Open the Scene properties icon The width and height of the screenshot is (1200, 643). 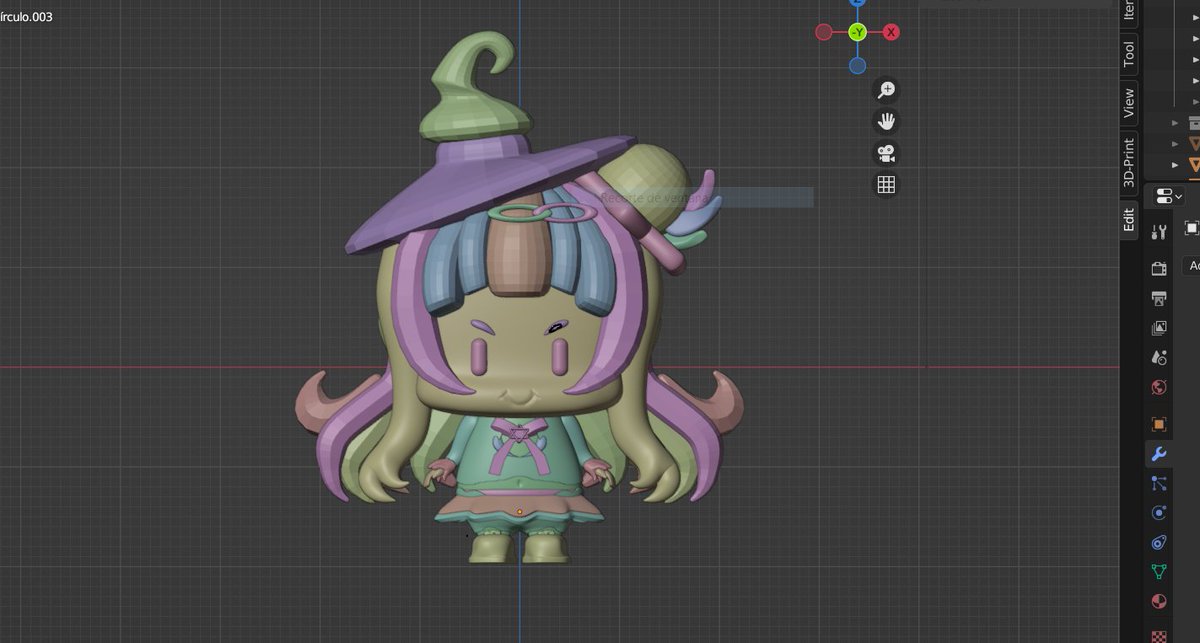(1159, 357)
